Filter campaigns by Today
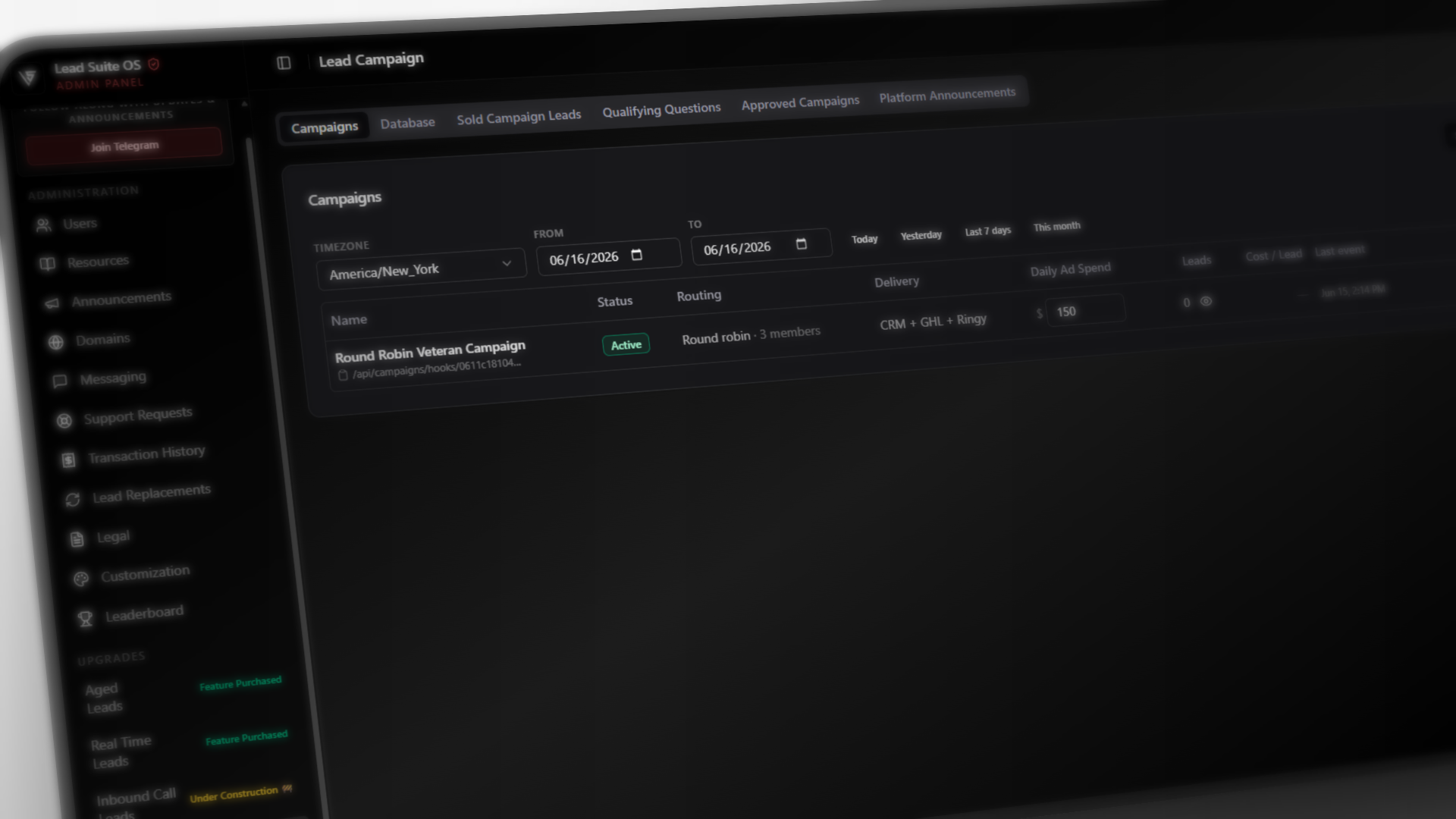Image resolution: width=1456 pixels, height=819 pixels. tap(864, 239)
